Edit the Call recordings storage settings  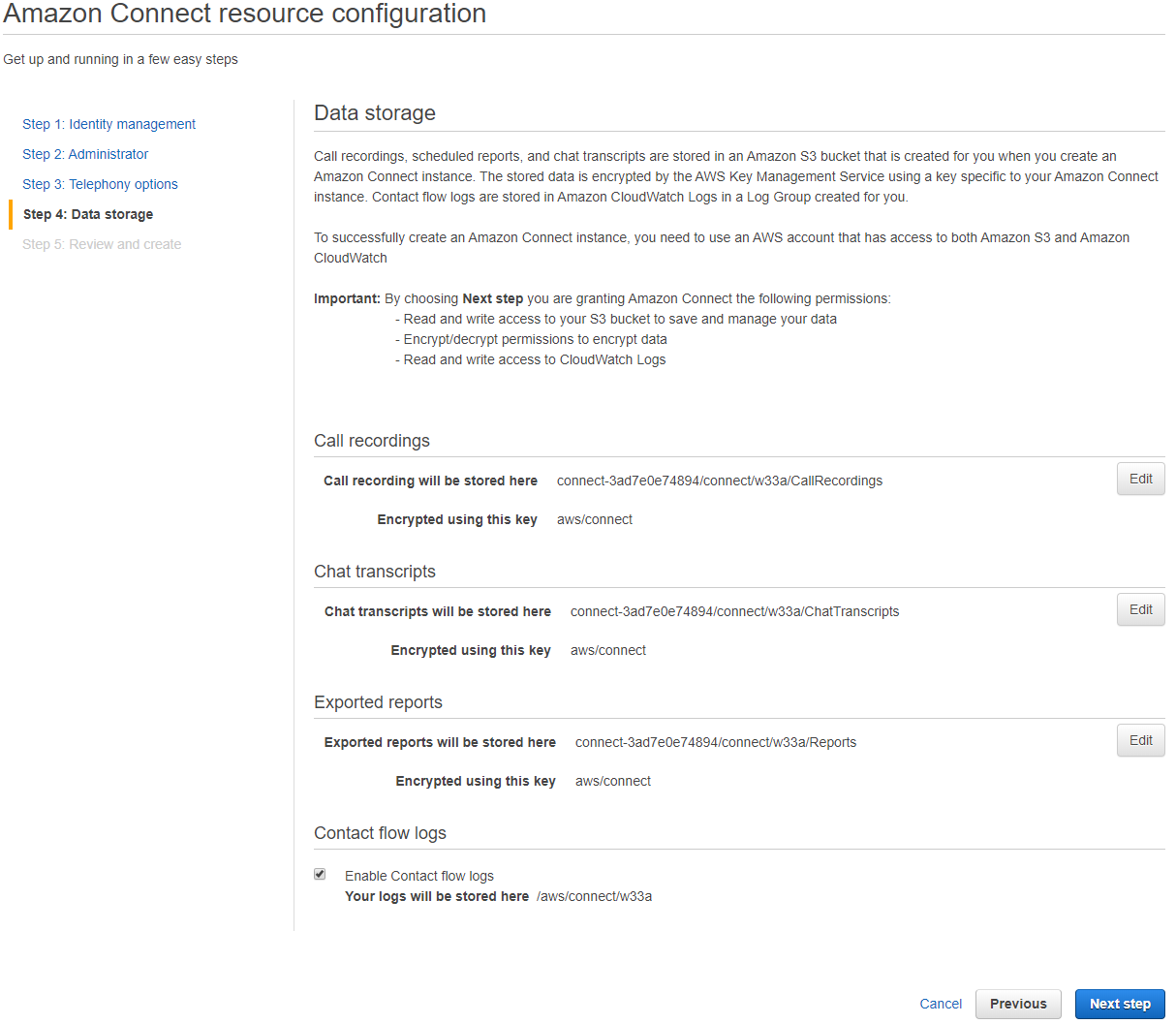tap(1140, 479)
